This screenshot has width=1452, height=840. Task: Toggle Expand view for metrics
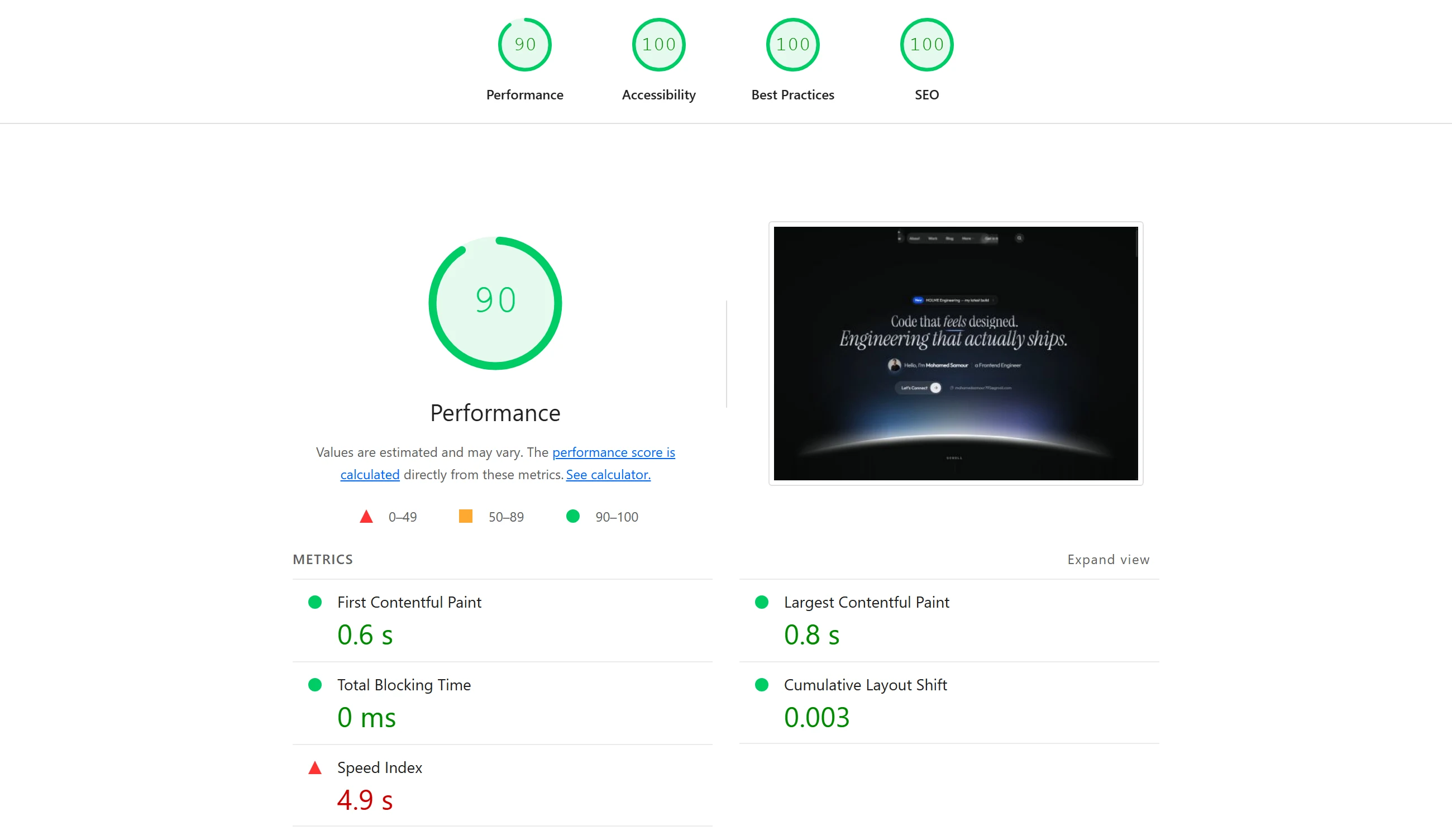tap(1108, 560)
